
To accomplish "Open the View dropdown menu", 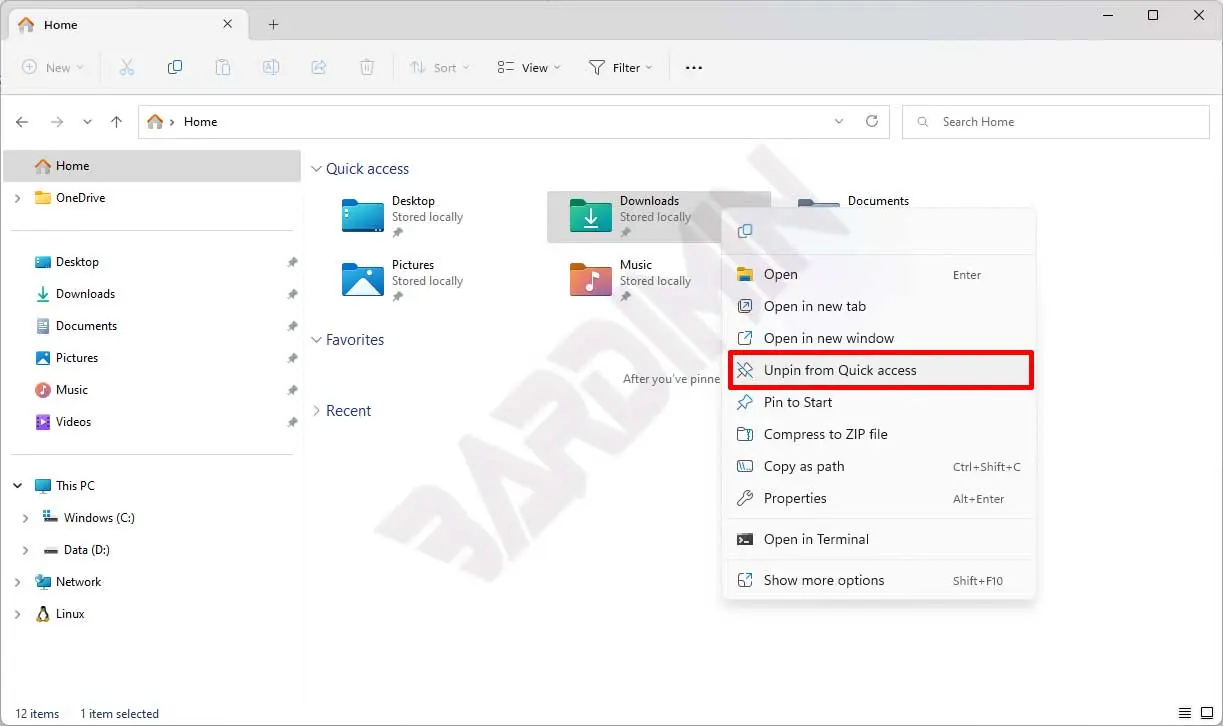I will tap(528, 68).
